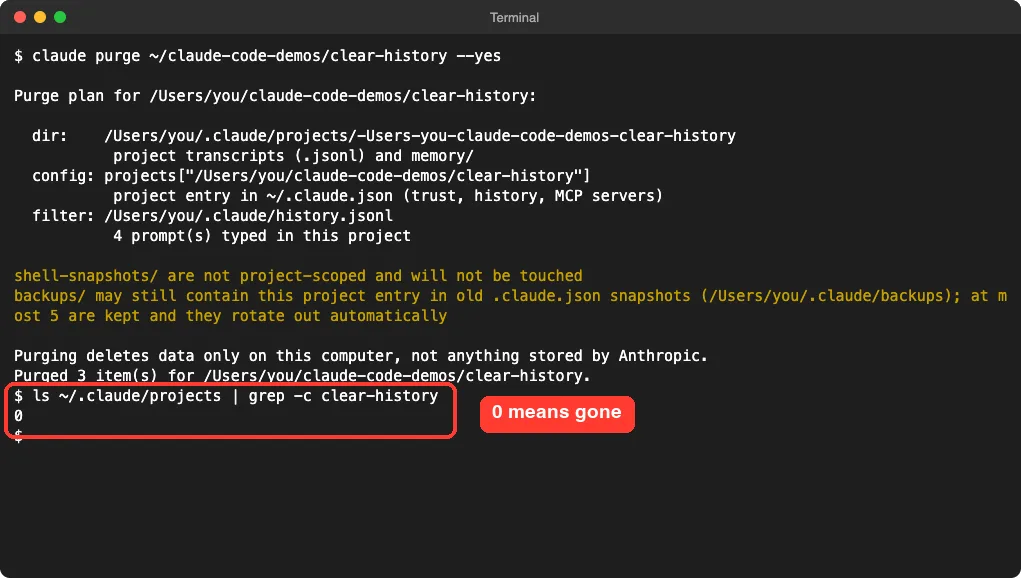This screenshot has width=1021, height=578.
Task: Click yellow 'backups/ may still contain' warning line
Action: point(510,296)
